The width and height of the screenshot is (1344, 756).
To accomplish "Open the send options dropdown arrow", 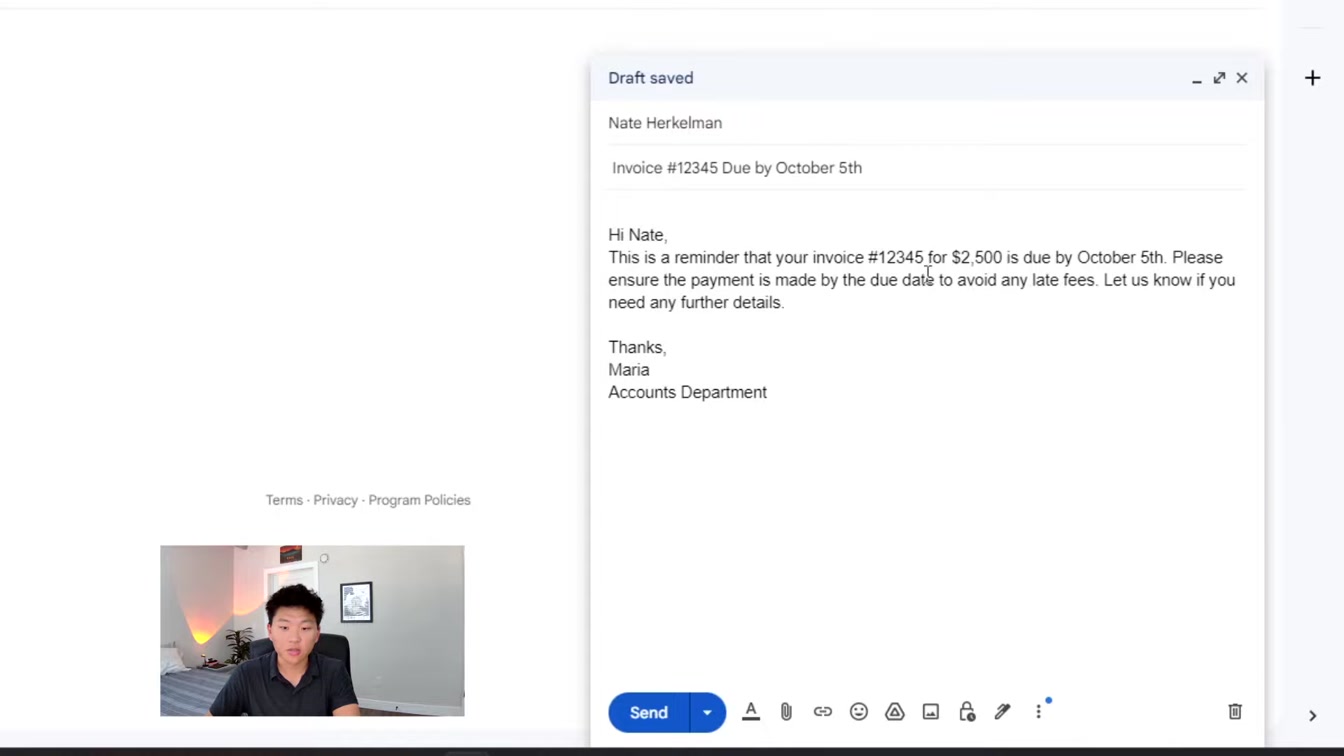I will pos(707,713).
